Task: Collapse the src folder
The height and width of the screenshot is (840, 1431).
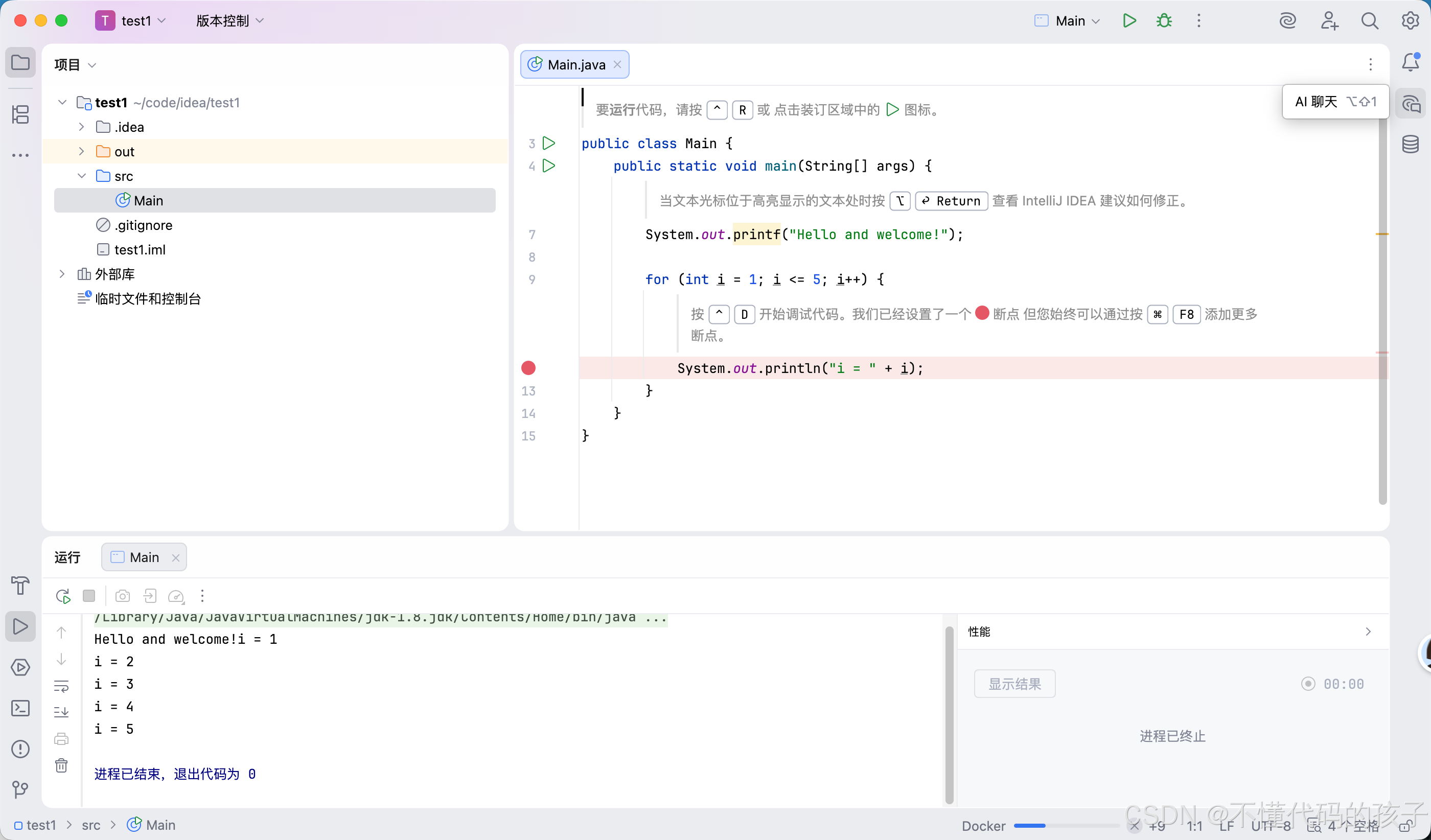Action: pos(81,175)
